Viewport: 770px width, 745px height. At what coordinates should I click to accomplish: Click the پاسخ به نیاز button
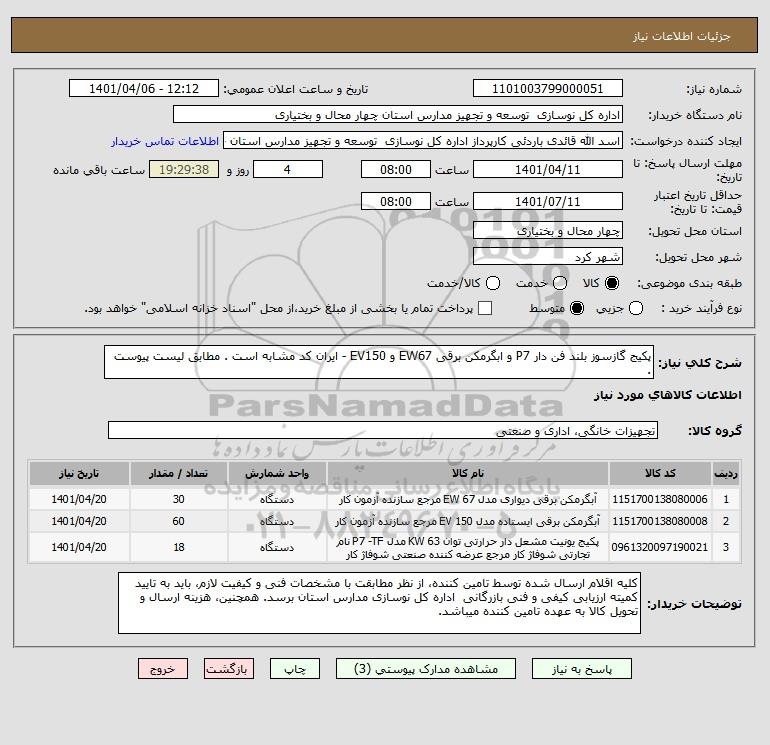click(582, 669)
